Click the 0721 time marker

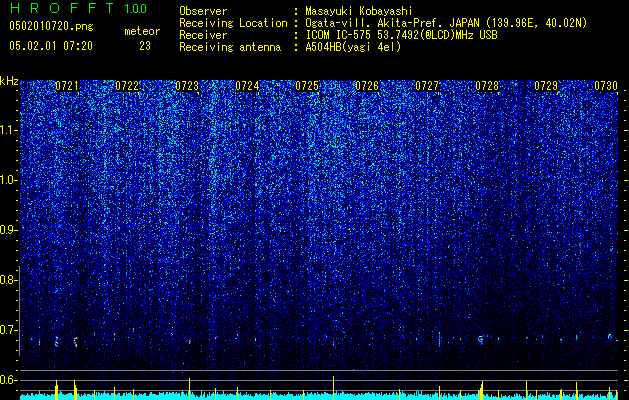tap(67, 86)
